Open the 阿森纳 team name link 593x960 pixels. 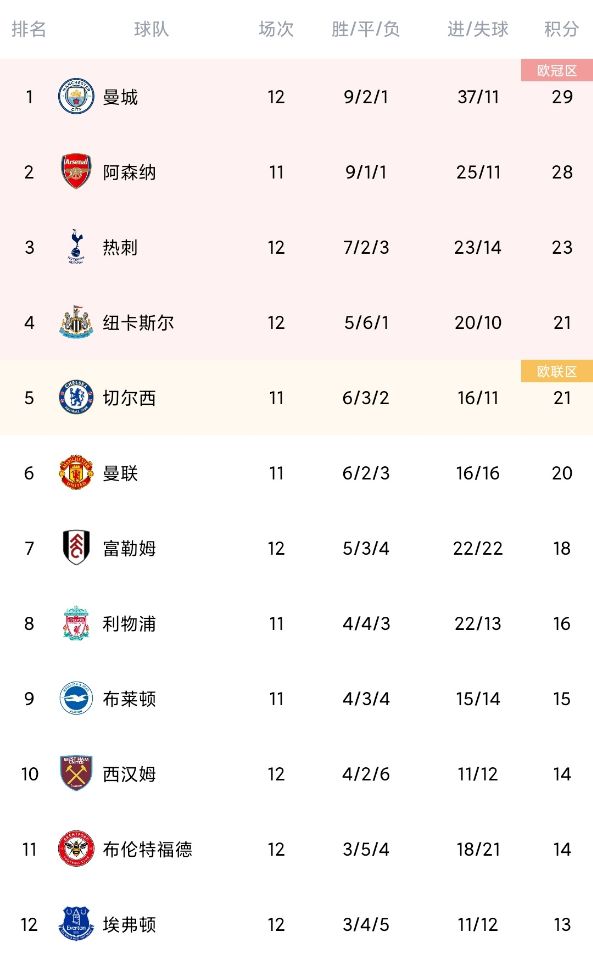129,172
